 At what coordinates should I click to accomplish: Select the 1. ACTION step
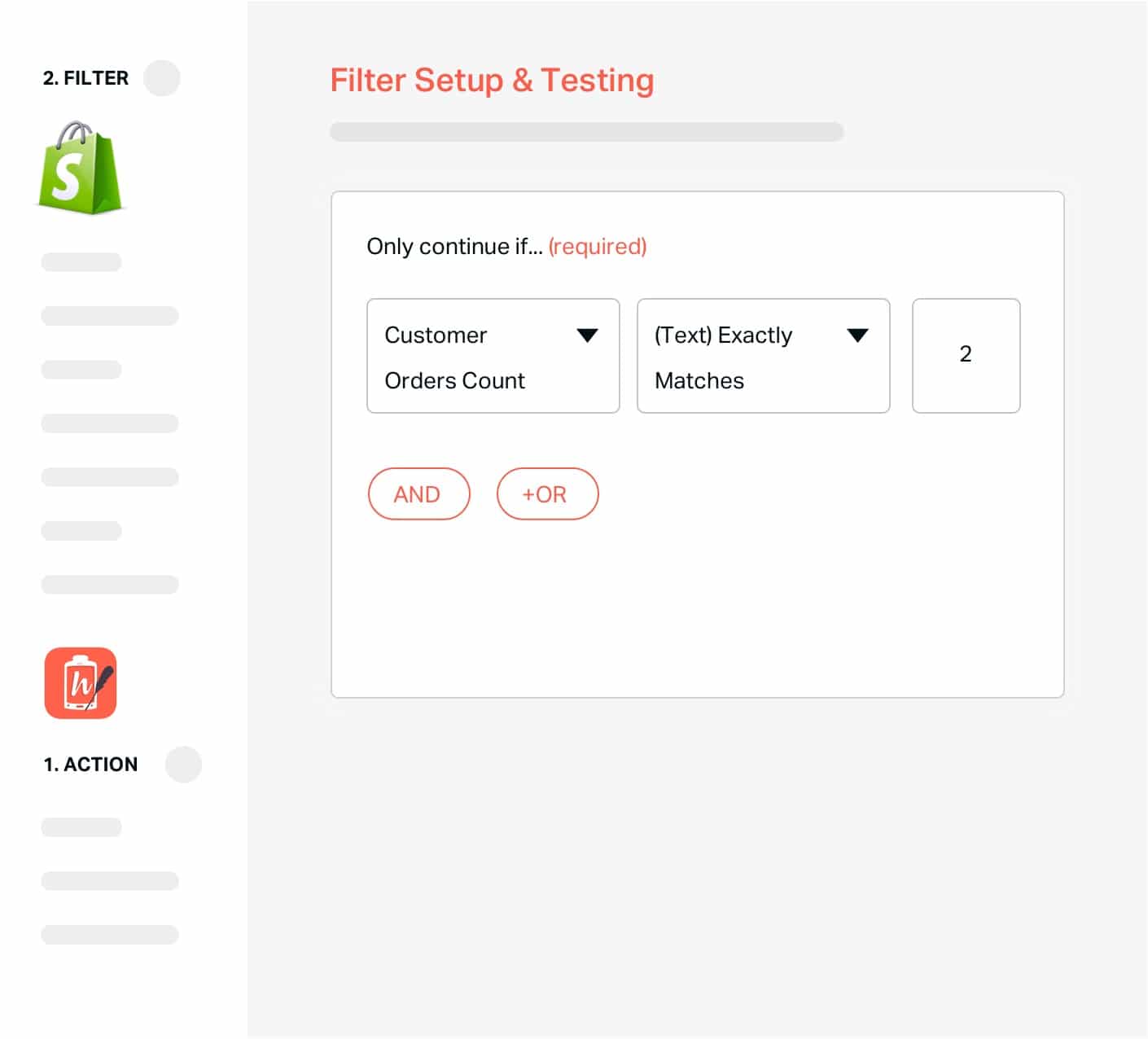coord(90,765)
